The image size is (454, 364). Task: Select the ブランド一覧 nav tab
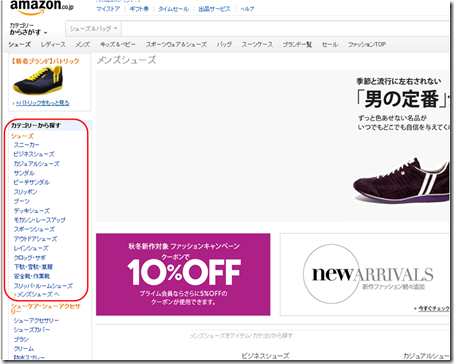[297, 44]
